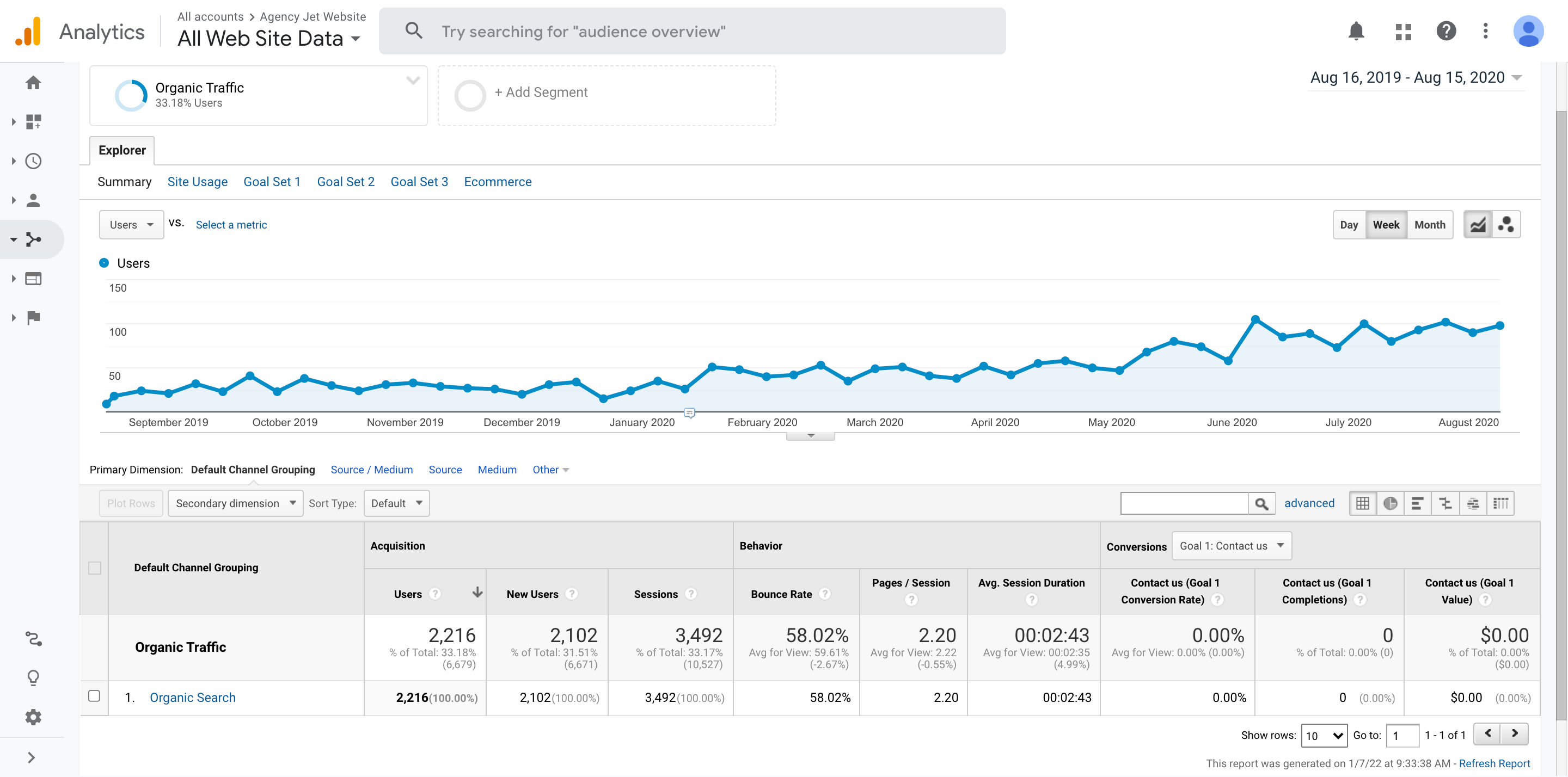Toggle the select-all rows checkbox
Screen dimensions: 1568x777
tap(94, 568)
